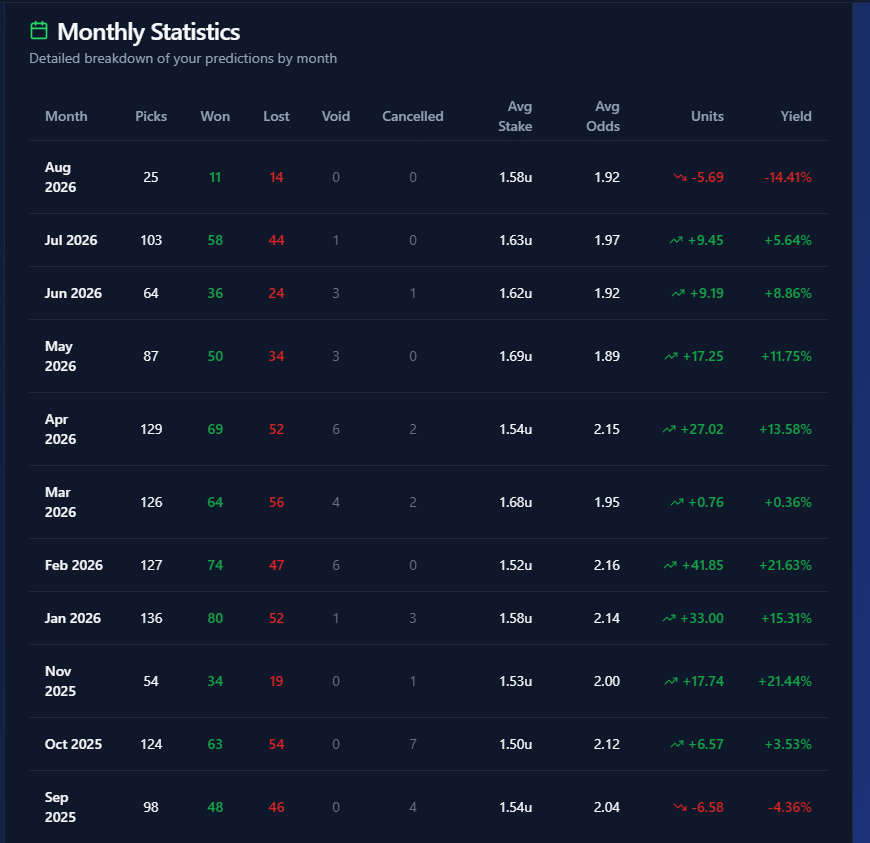This screenshot has height=843, width=870.
Task: Click the Lost column header
Action: (276, 116)
